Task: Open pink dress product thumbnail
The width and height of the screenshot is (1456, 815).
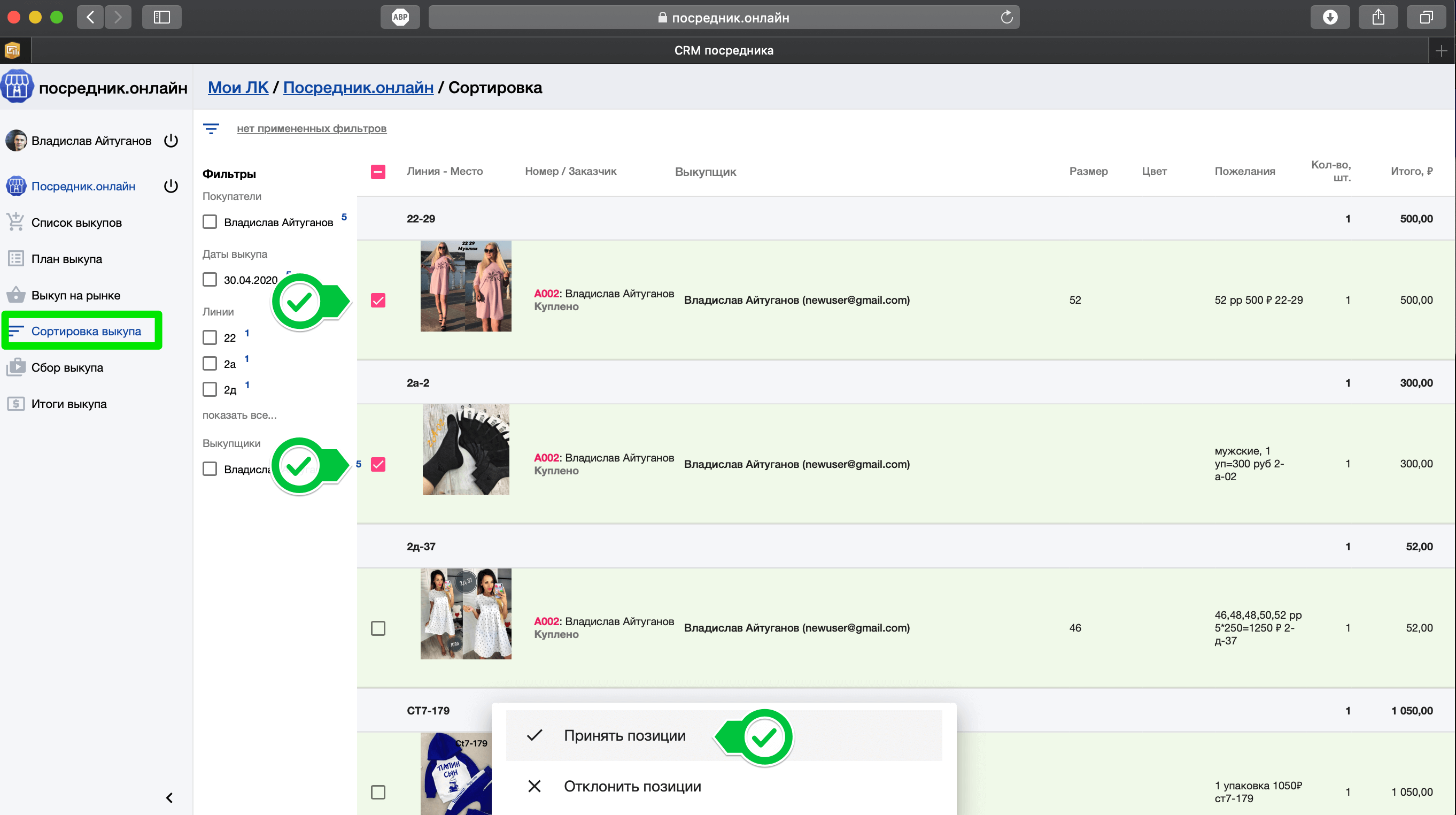Action: click(466, 286)
